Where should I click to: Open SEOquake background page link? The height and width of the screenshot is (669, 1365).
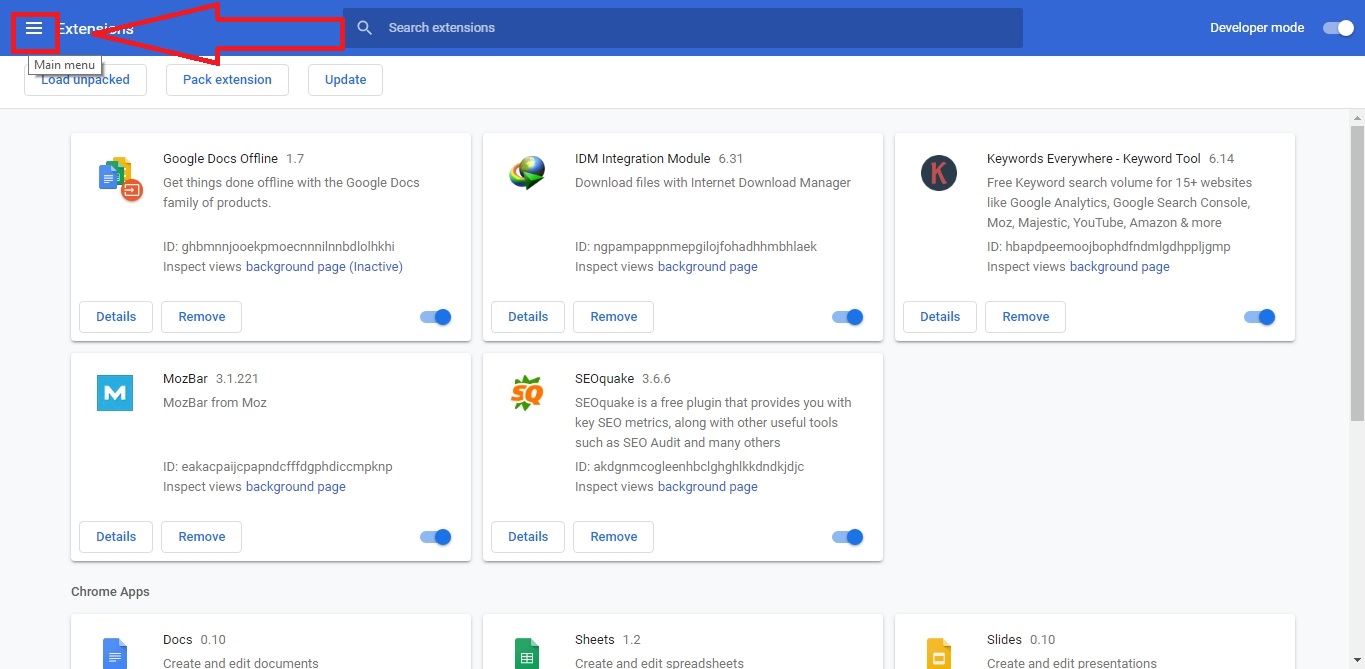pyautogui.click(x=708, y=487)
